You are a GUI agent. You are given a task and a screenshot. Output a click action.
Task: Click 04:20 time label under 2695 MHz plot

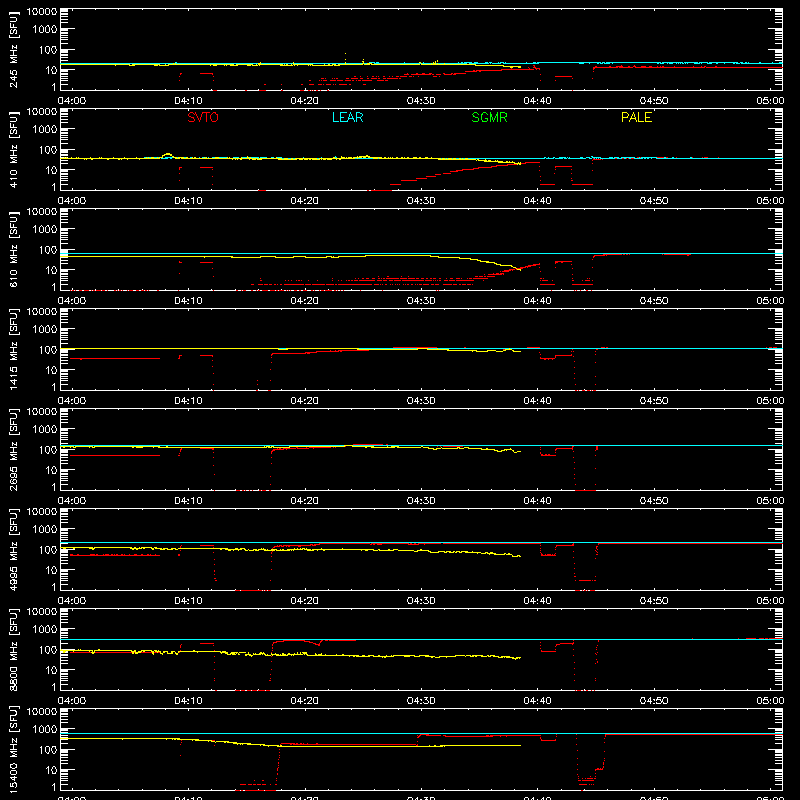pos(305,501)
